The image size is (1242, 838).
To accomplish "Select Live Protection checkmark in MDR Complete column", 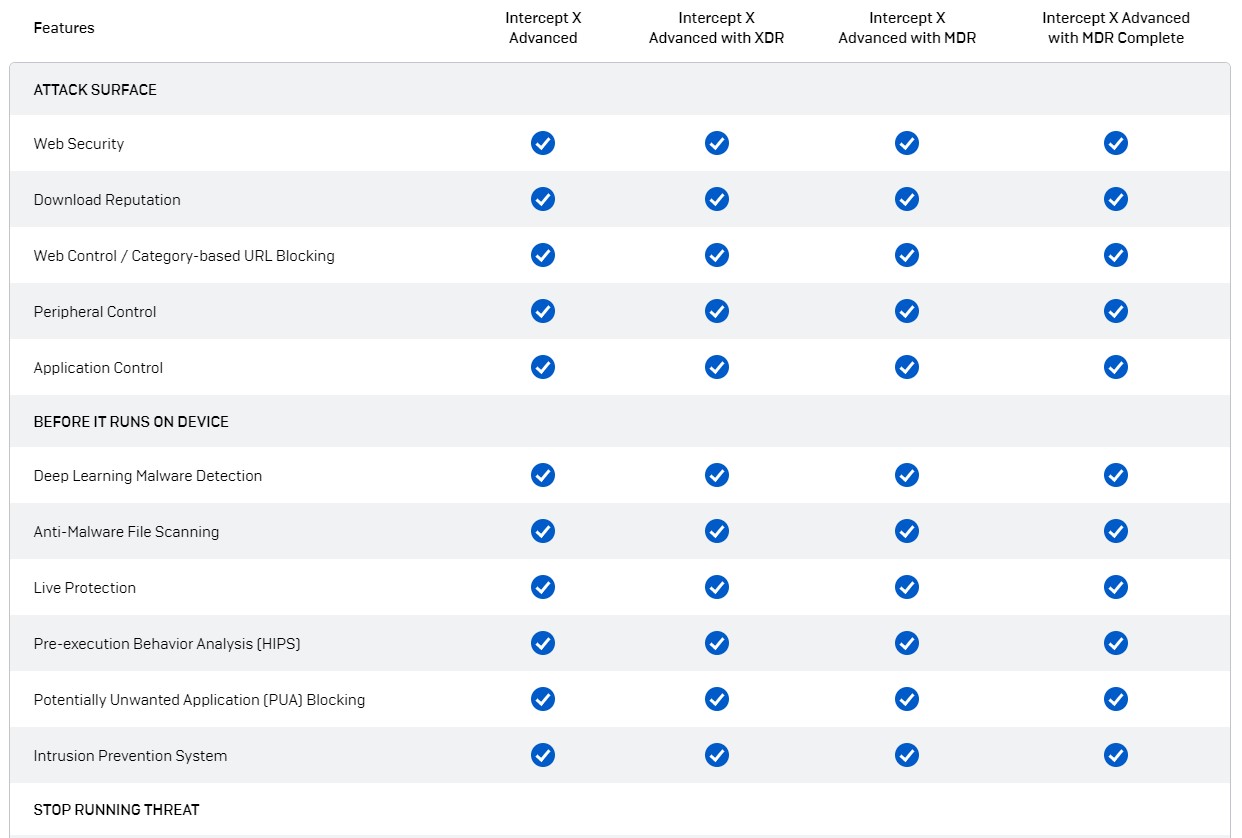I will (1116, 587).
